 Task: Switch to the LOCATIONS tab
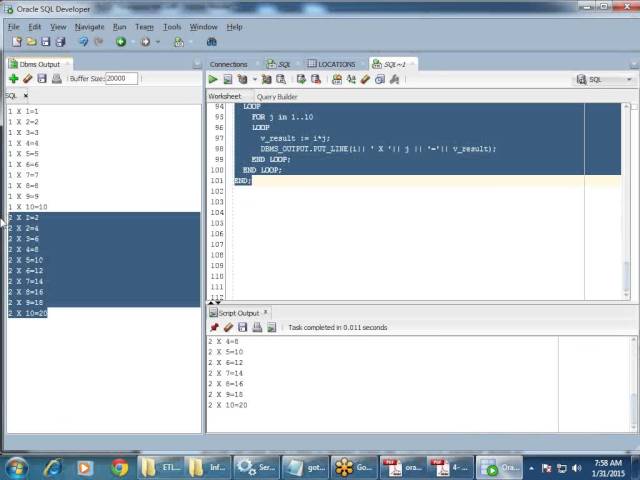[331, 64]
